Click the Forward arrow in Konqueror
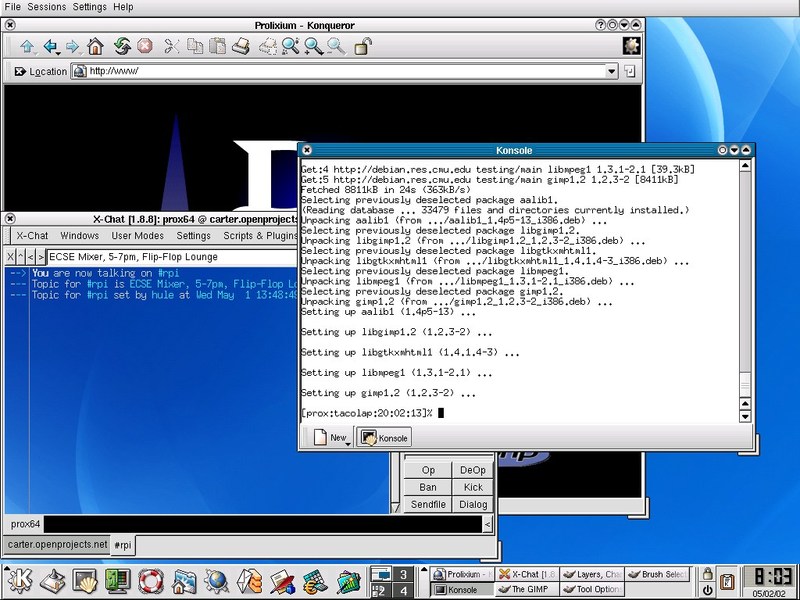Viewport: 800px width, 600px height. coord(72,46)
